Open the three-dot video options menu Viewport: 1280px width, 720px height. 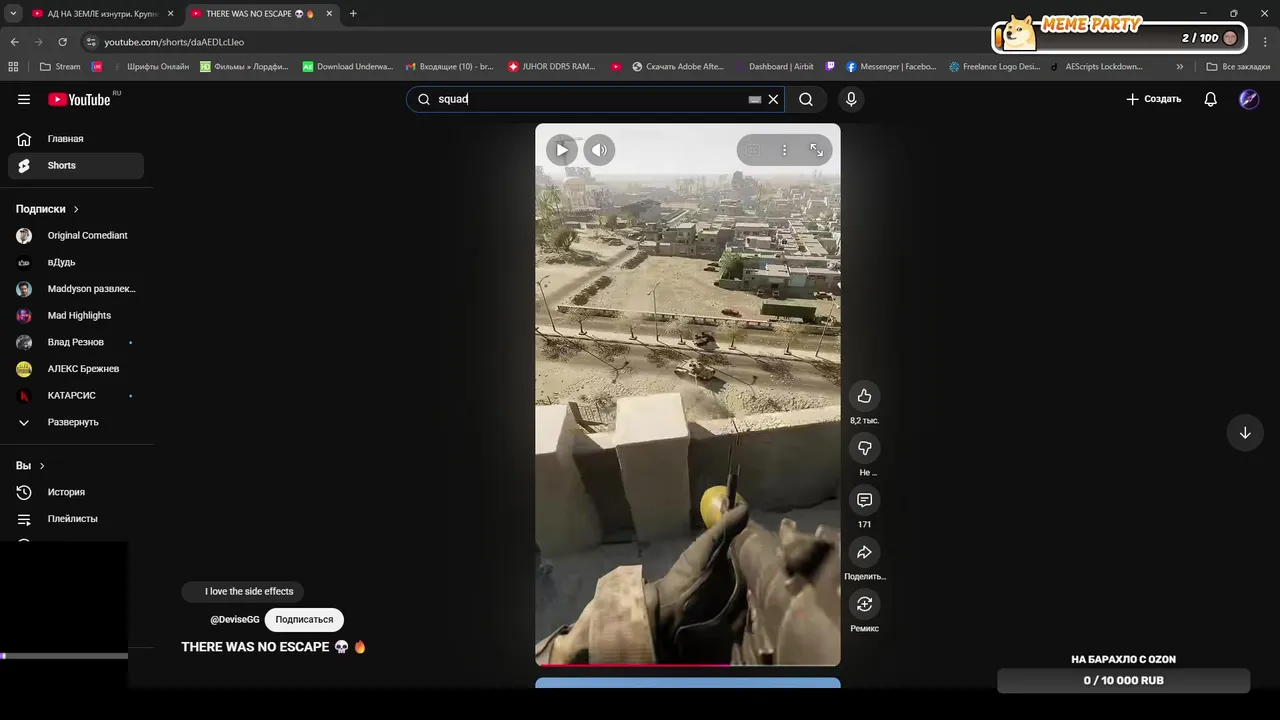[785, 150]
